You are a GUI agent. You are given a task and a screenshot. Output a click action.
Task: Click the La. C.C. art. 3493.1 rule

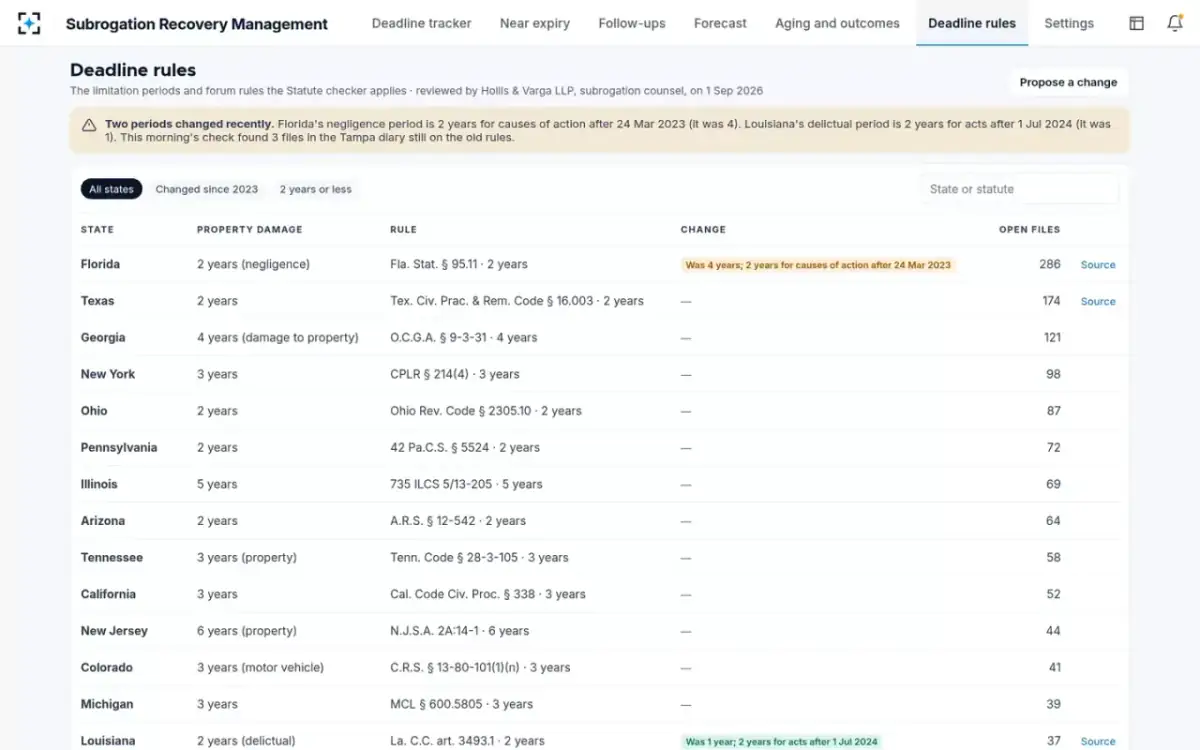coord(467,741)
